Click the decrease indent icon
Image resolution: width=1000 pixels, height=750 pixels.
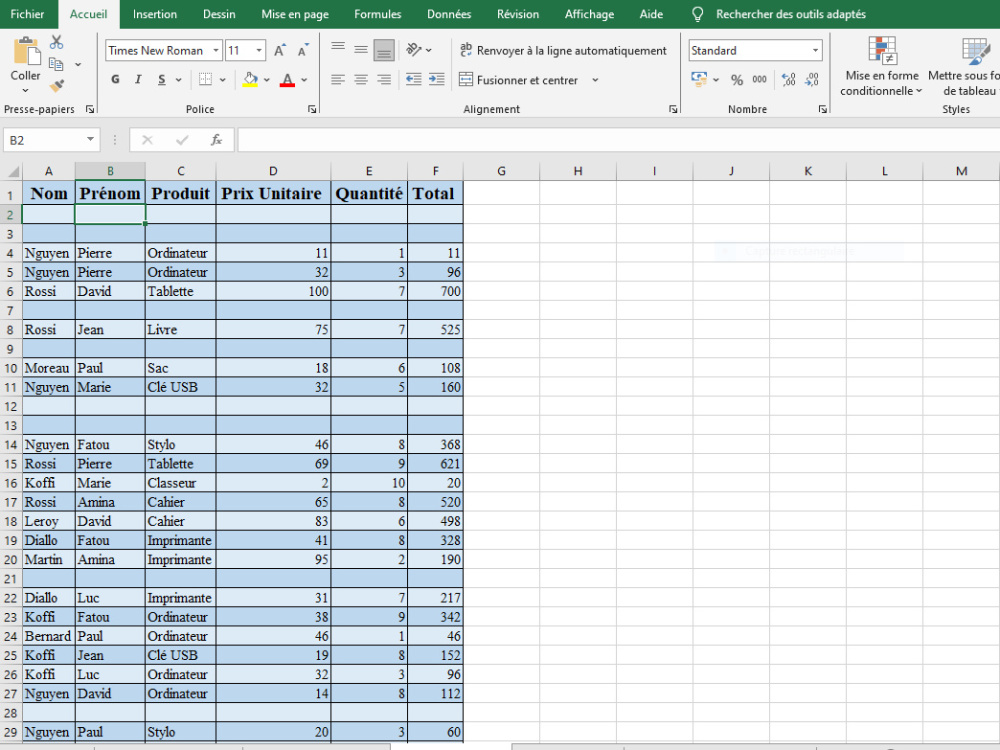coord(414,80)
